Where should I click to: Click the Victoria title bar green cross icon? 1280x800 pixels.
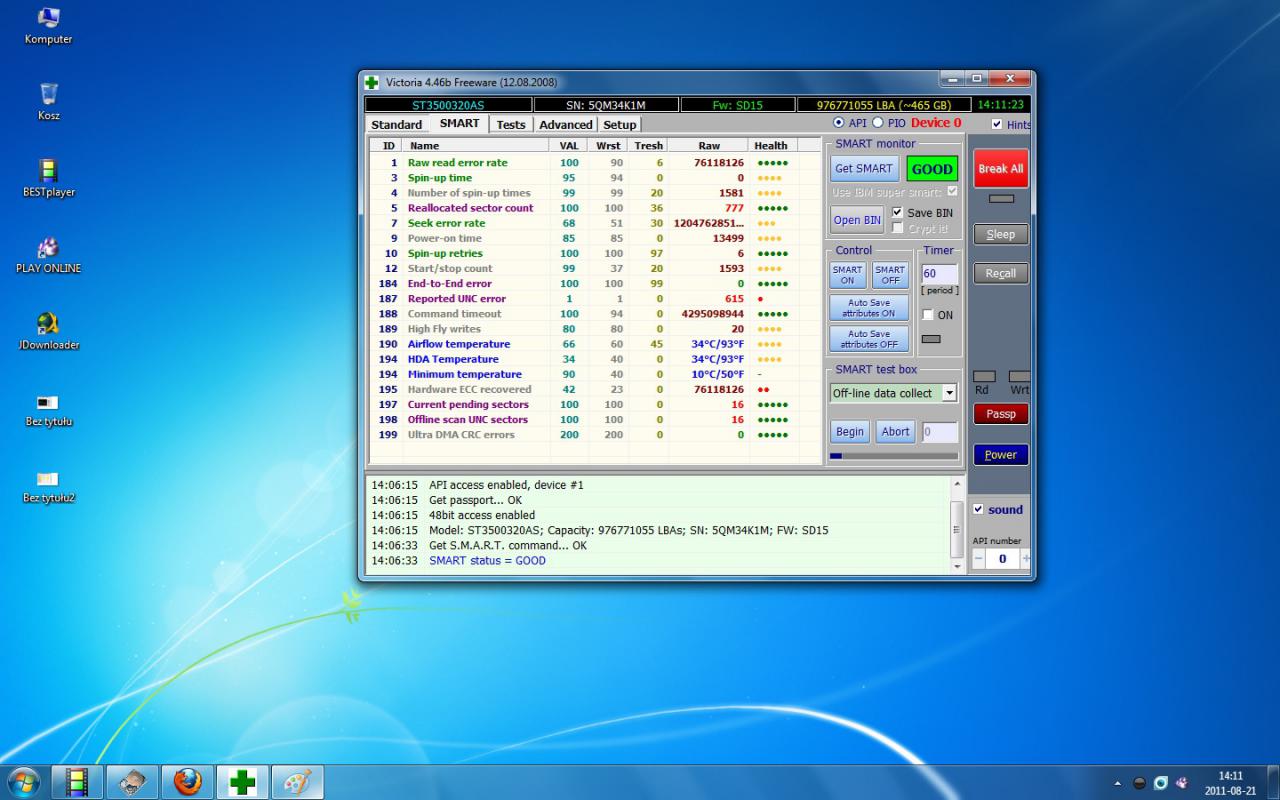tap(371, 82)
